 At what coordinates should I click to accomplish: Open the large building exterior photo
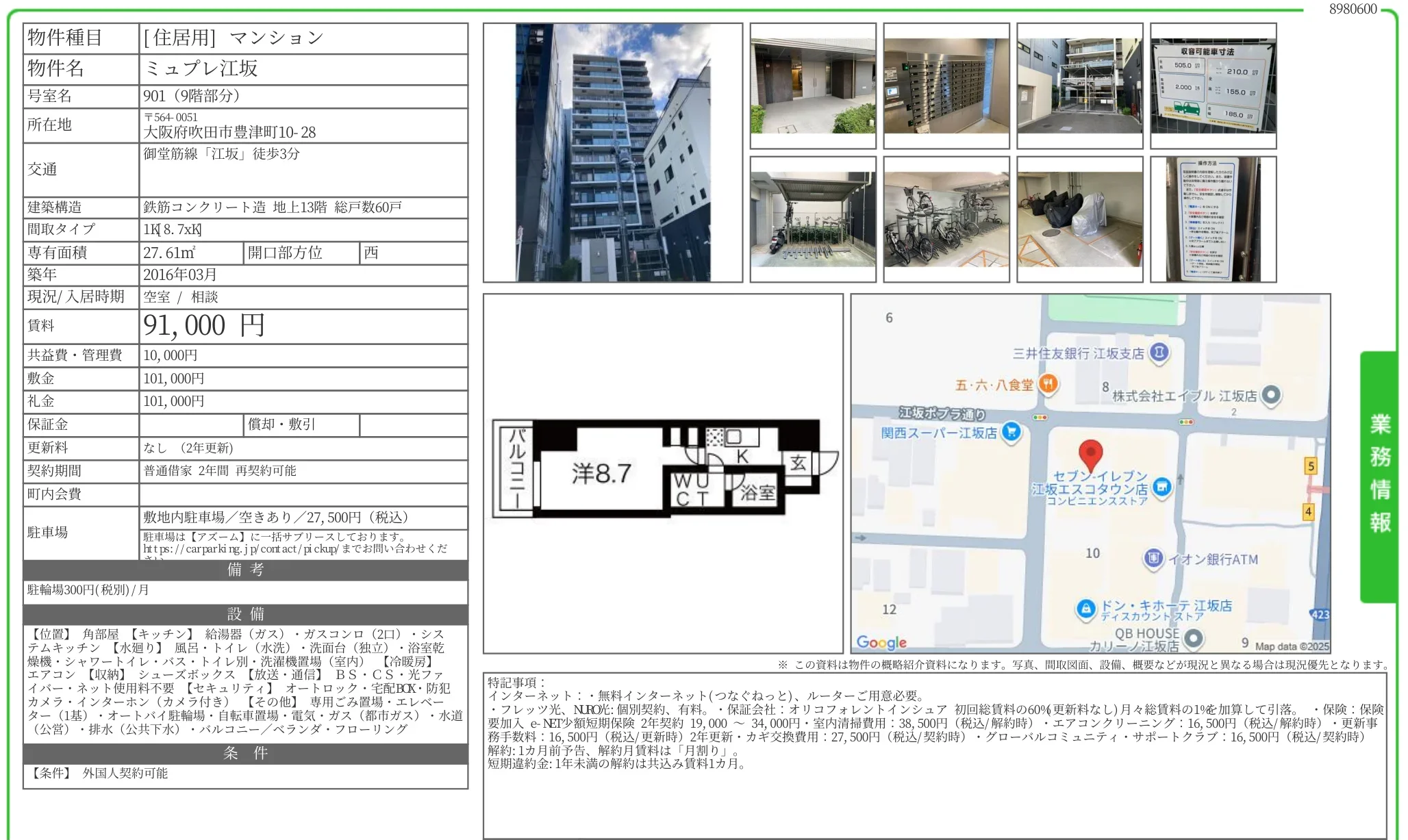tap(612, 153)
